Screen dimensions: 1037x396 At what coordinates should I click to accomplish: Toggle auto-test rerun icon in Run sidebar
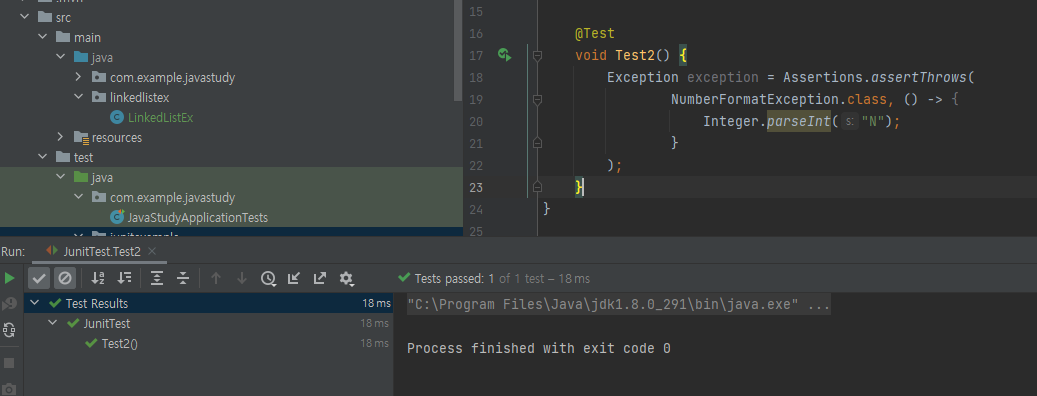click(9, 330)
